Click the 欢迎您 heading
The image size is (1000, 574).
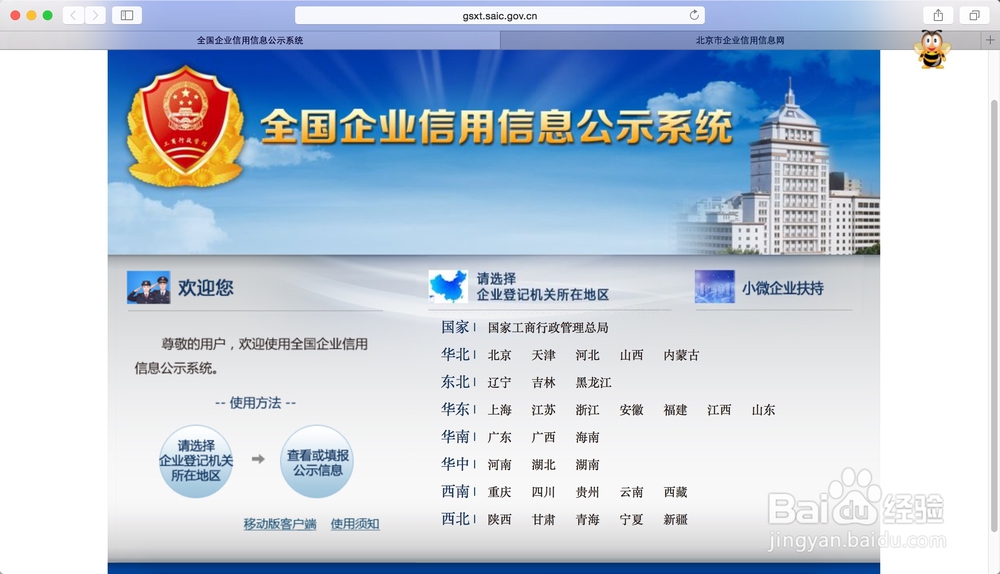point(205,288)
